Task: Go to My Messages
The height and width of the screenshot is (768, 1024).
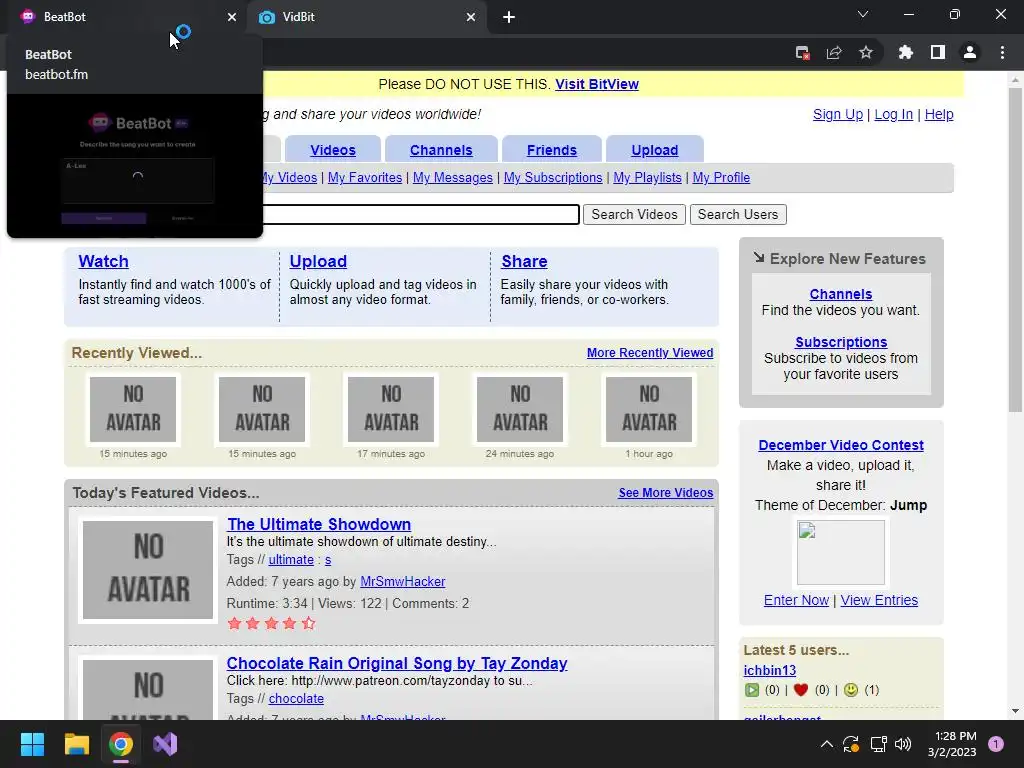Action: coord(453,178)
